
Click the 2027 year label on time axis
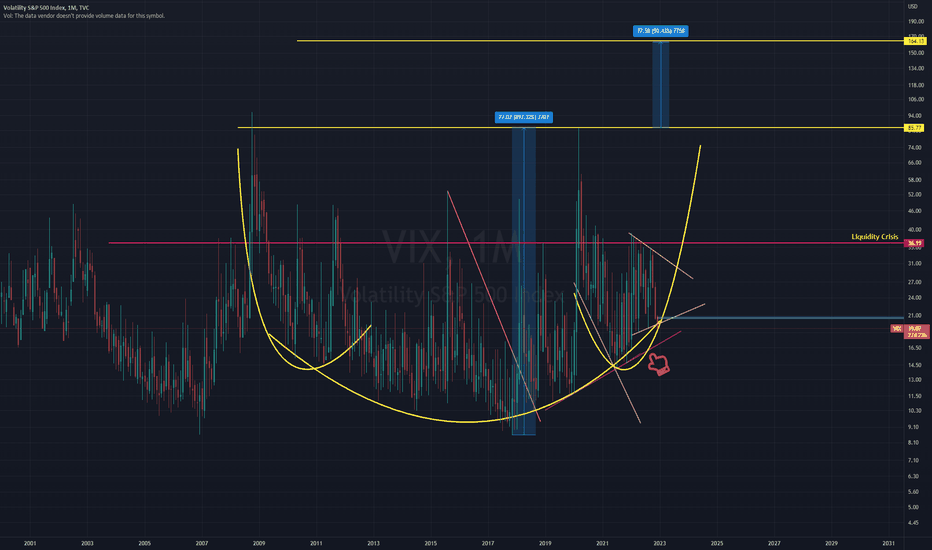[774, 543]
